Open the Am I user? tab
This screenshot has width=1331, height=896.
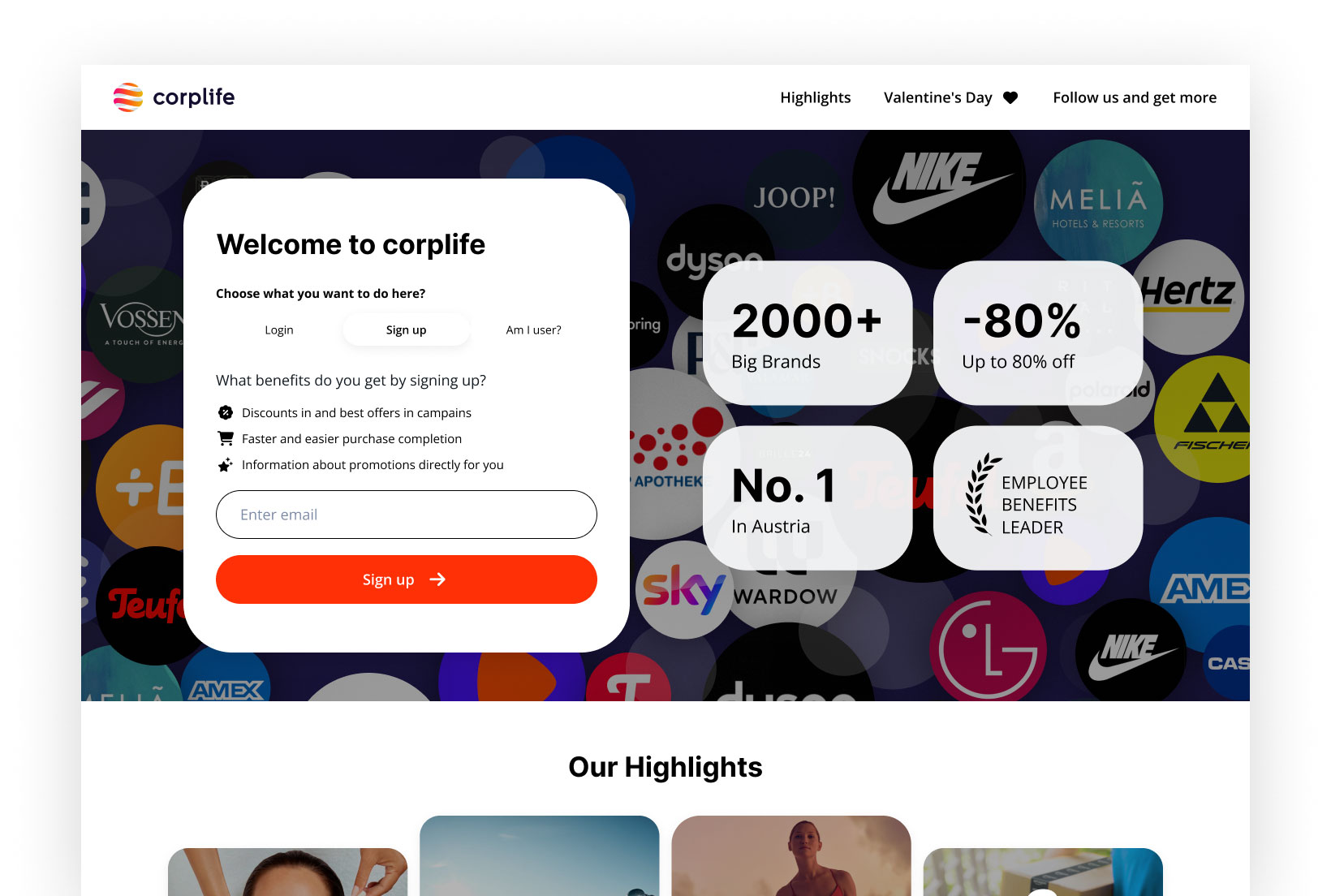(533, 330)
